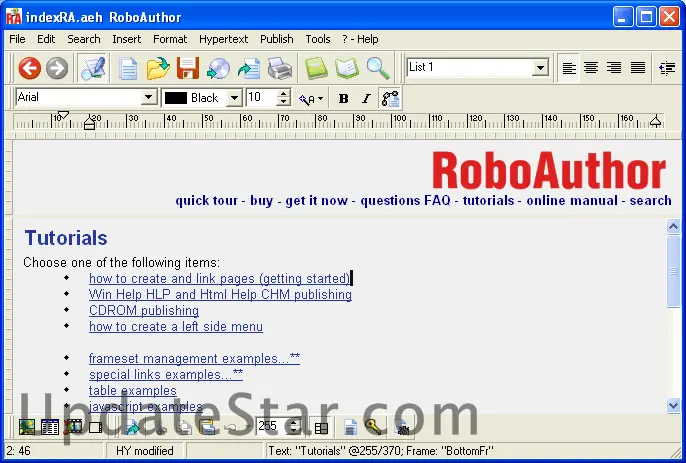Open the File menu
This screenshot has height=463, width=686.
(17, 39)
